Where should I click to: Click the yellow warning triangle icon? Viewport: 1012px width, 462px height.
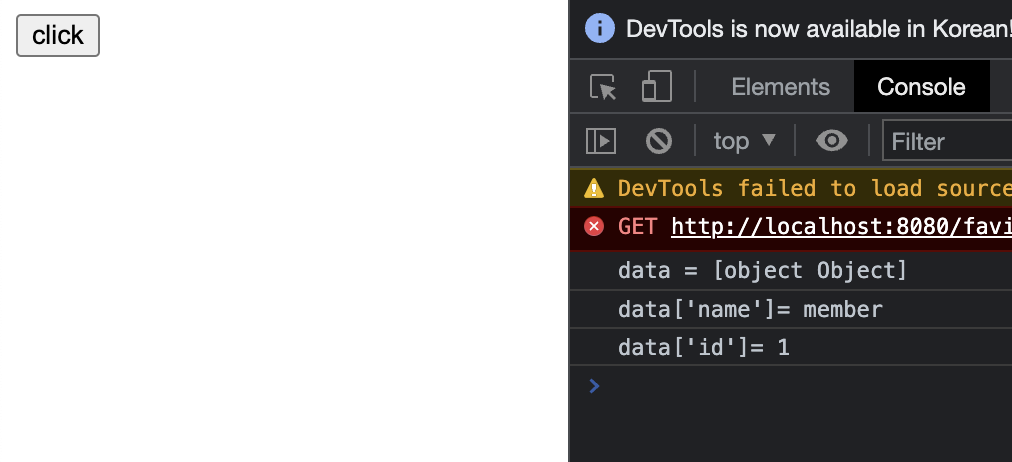[x=594, y=188]
